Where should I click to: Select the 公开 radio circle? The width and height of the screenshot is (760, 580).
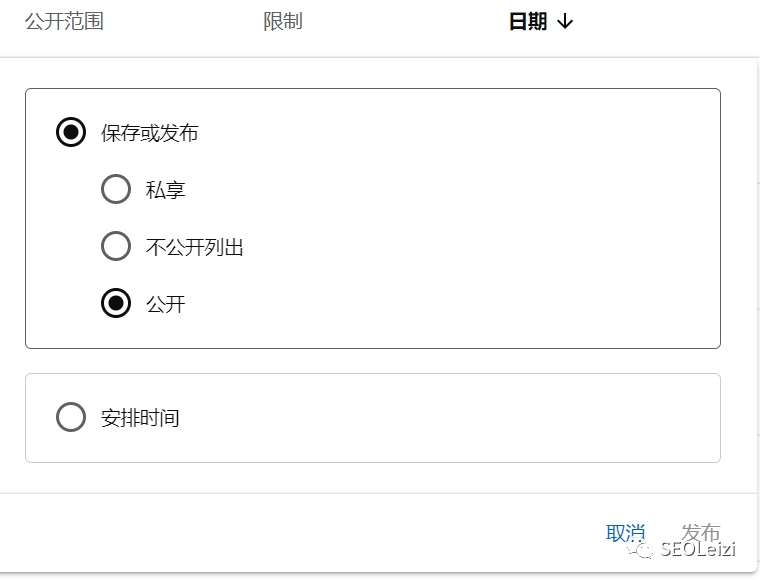pos(116,303)
